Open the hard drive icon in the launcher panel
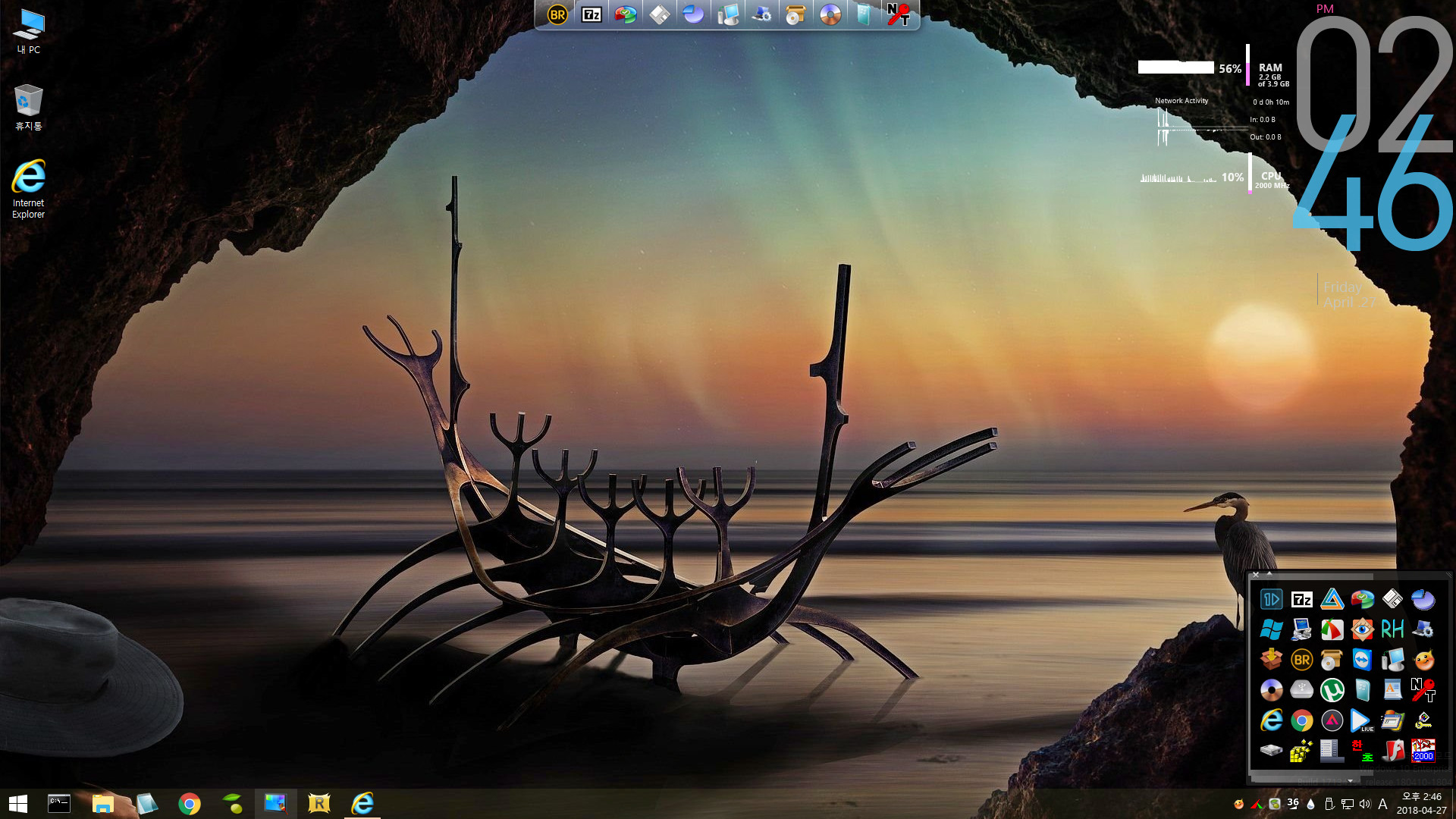 [1272, 751]
